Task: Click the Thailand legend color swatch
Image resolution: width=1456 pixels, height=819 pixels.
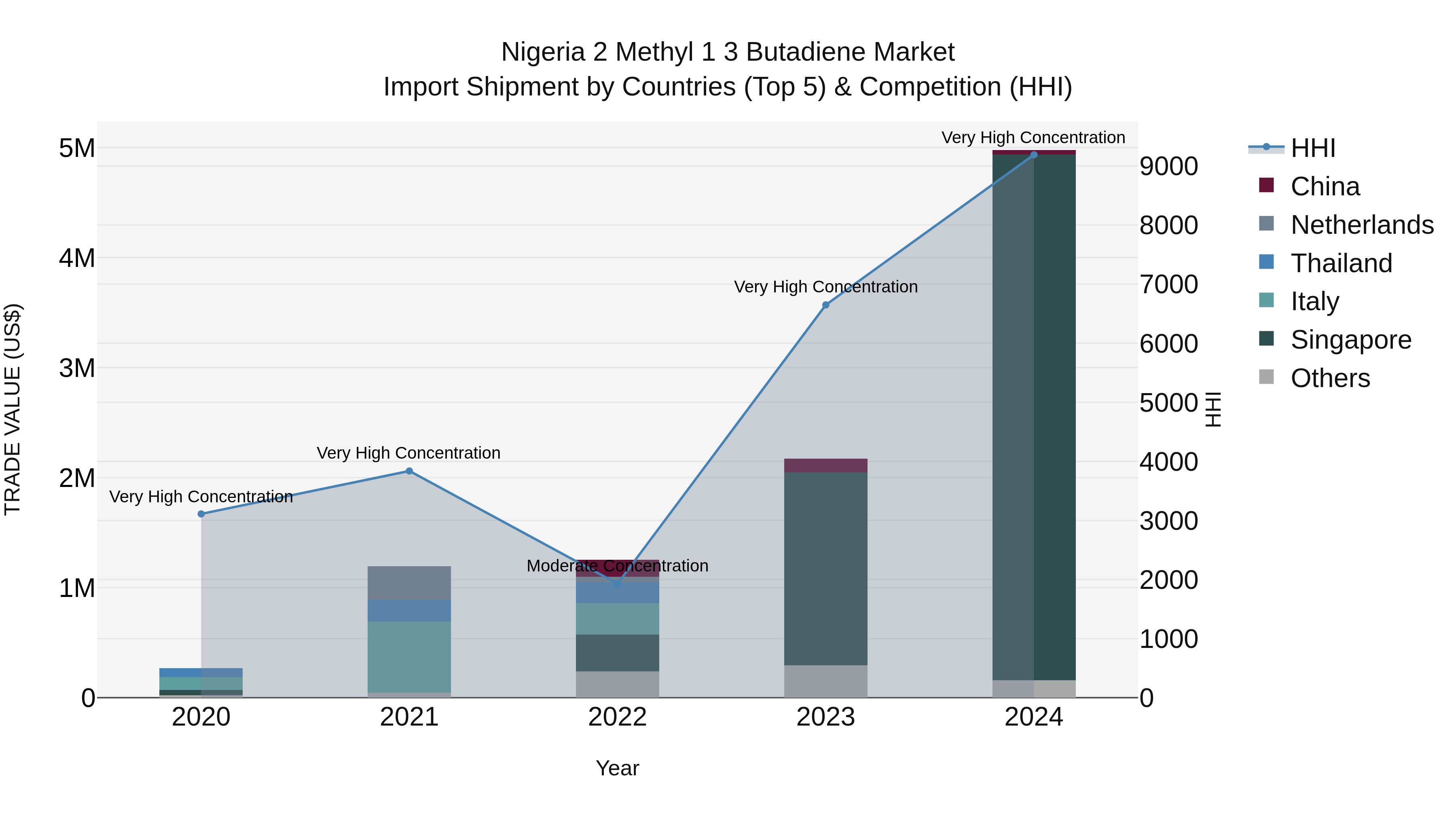Action: (x=1267, y=262)
